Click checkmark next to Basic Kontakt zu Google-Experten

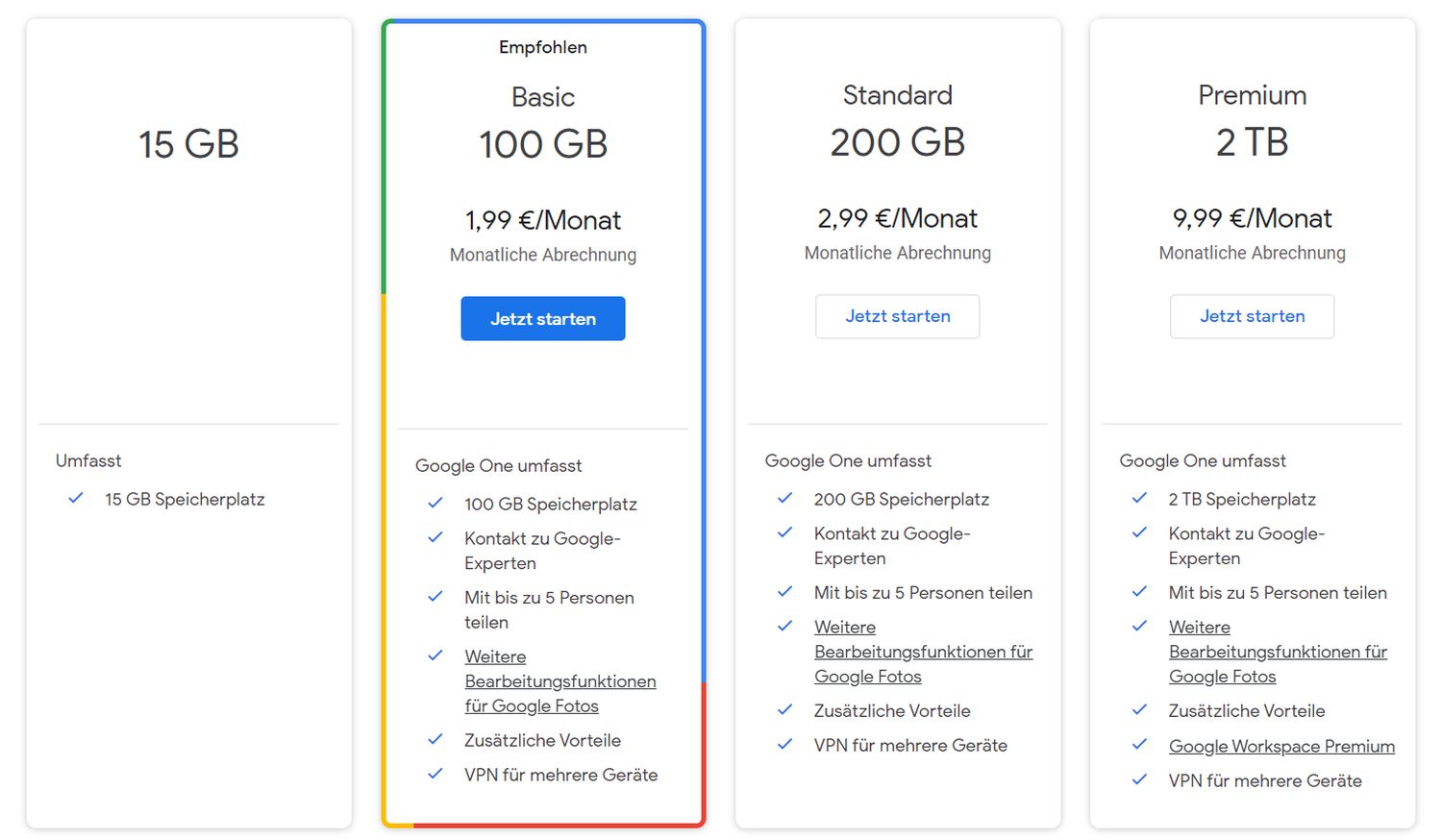coord(435,538)
